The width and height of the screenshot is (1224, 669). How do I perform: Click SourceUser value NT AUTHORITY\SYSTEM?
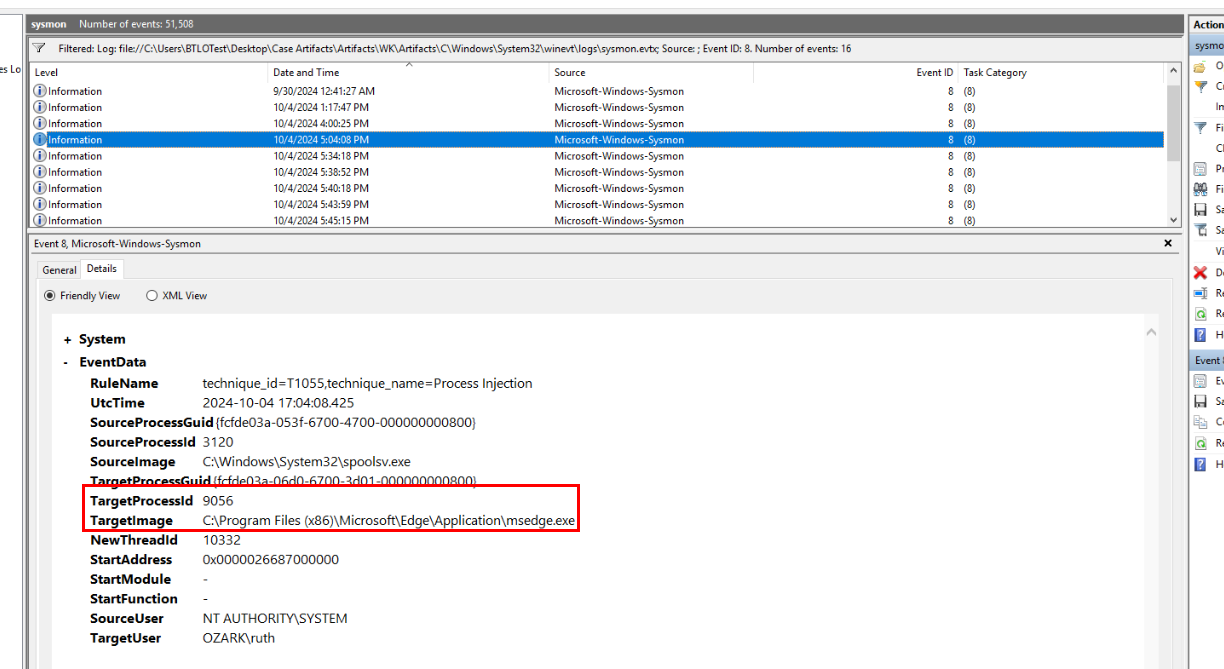pos(275,619)
